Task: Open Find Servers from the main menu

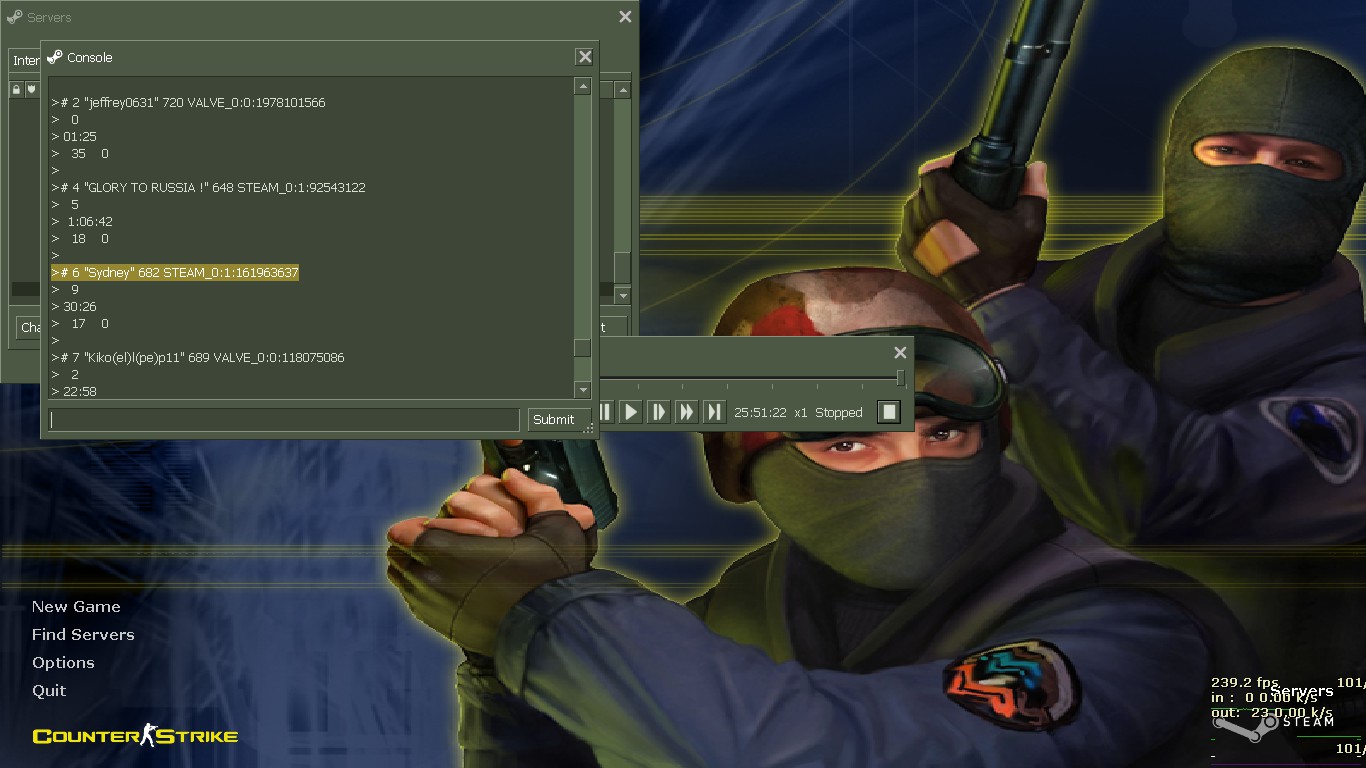Action: [83, 635]
